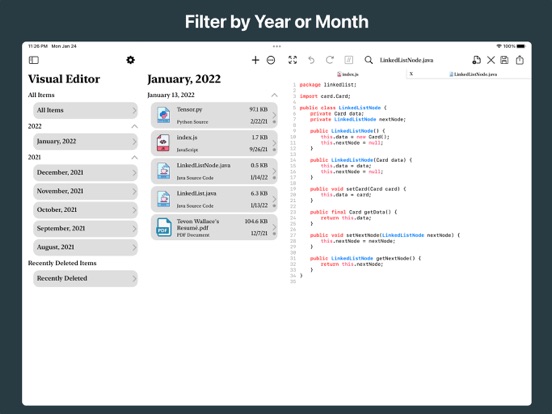This screenshot has height=414, width=552.
Task: Filter by October, 2021
Action: point(85,210)
